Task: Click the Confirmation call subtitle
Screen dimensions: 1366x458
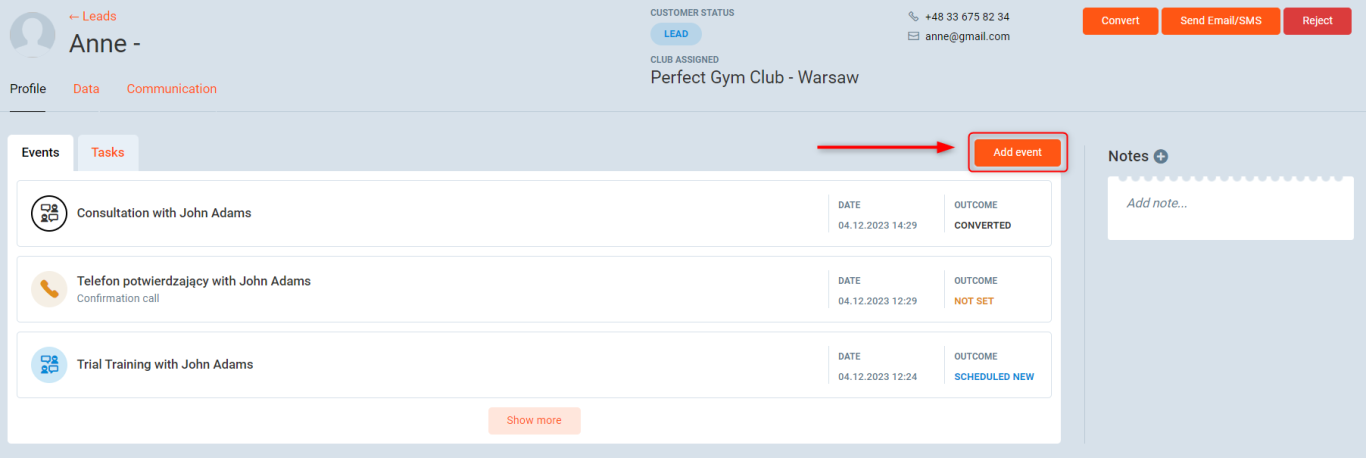Action: click(x=118, y=299)
